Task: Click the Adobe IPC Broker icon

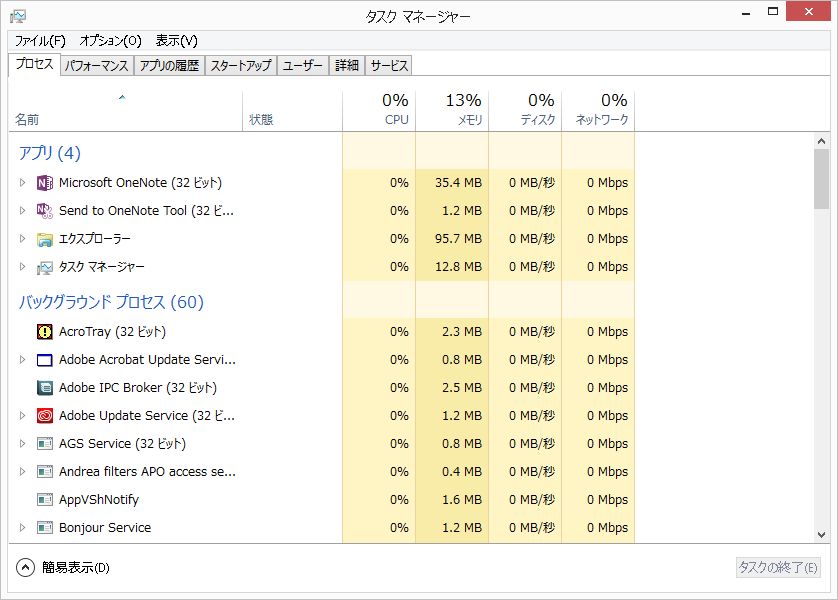Action: pyautogui.click(x=45, y=388)
